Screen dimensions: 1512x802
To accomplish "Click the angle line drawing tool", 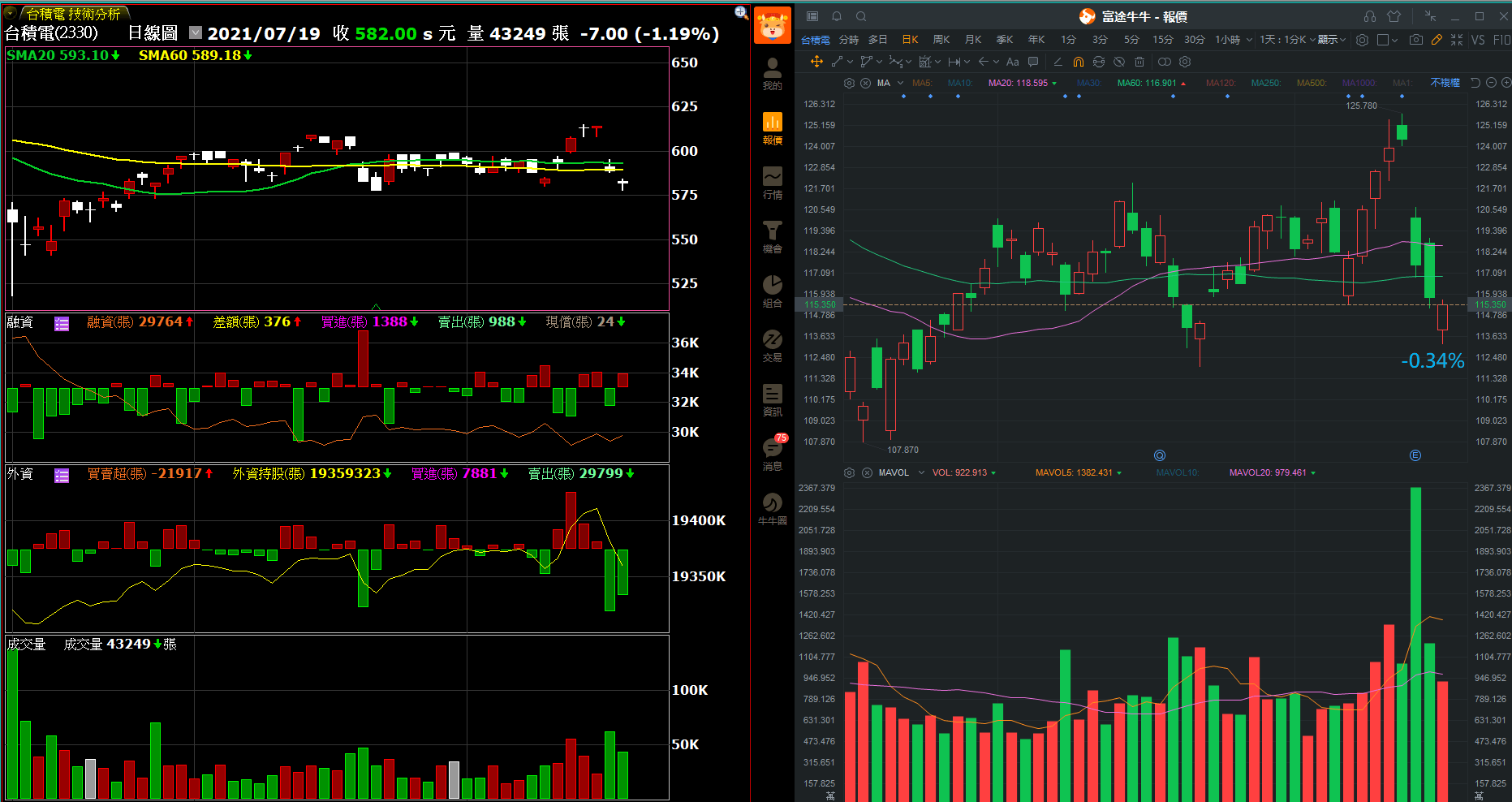I will click(1058, 62).
